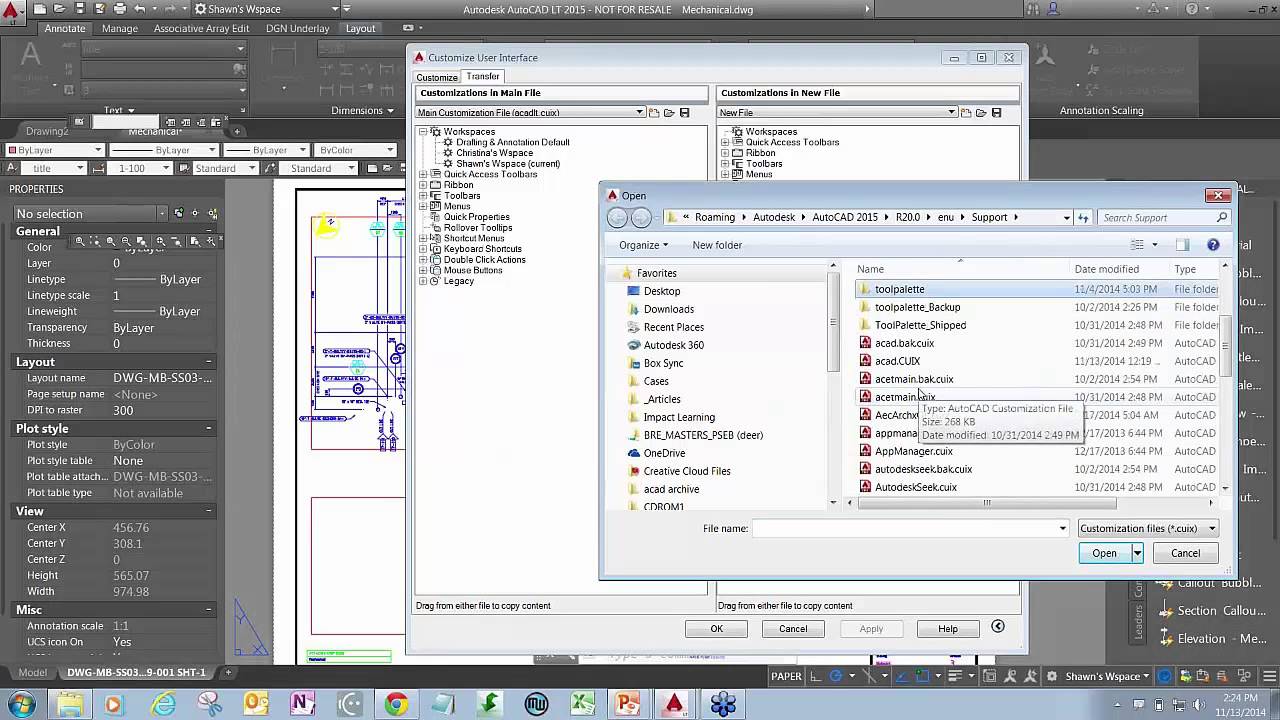Click OK in Customize User Interface dialog
The width and height of the screenshot is (1280, 720).
(716, 628)
